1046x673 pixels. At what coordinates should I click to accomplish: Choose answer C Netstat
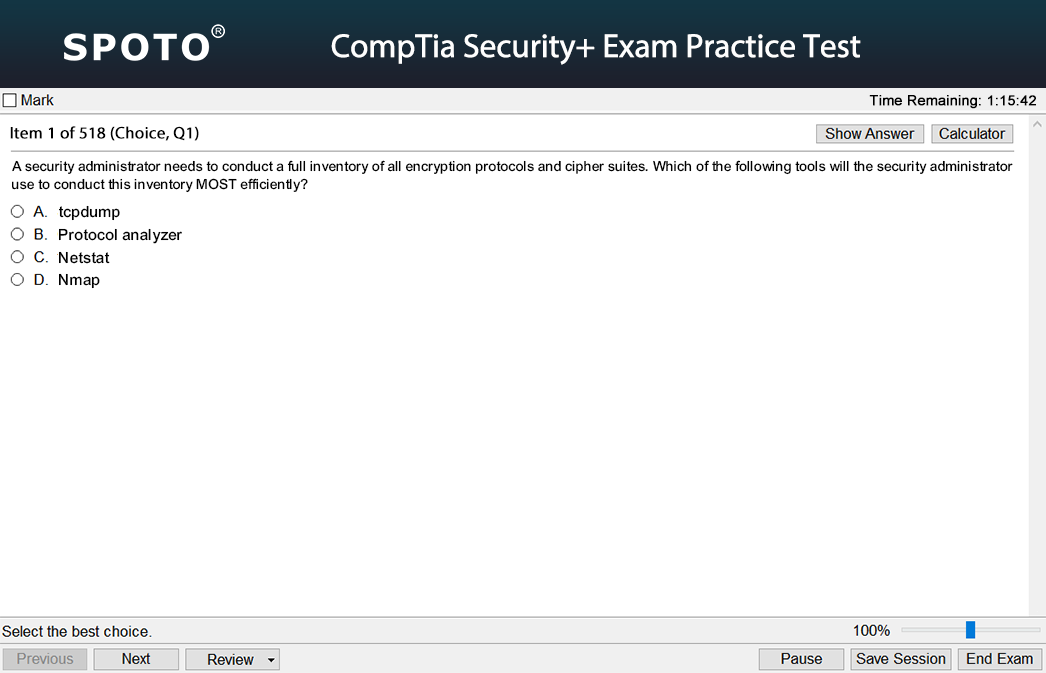[x=17, y=257]
